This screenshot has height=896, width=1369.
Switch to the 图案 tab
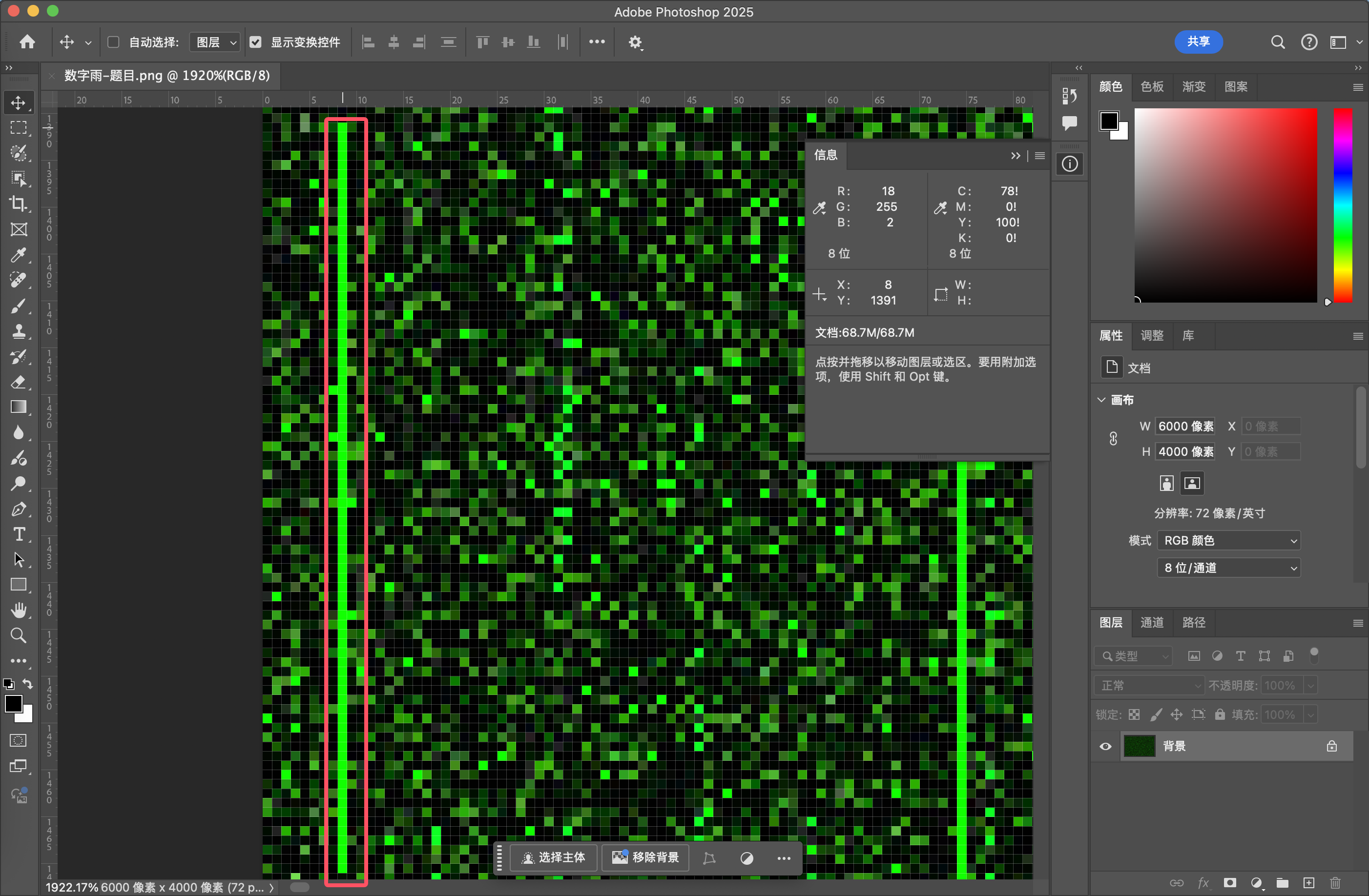(1236, 86)
